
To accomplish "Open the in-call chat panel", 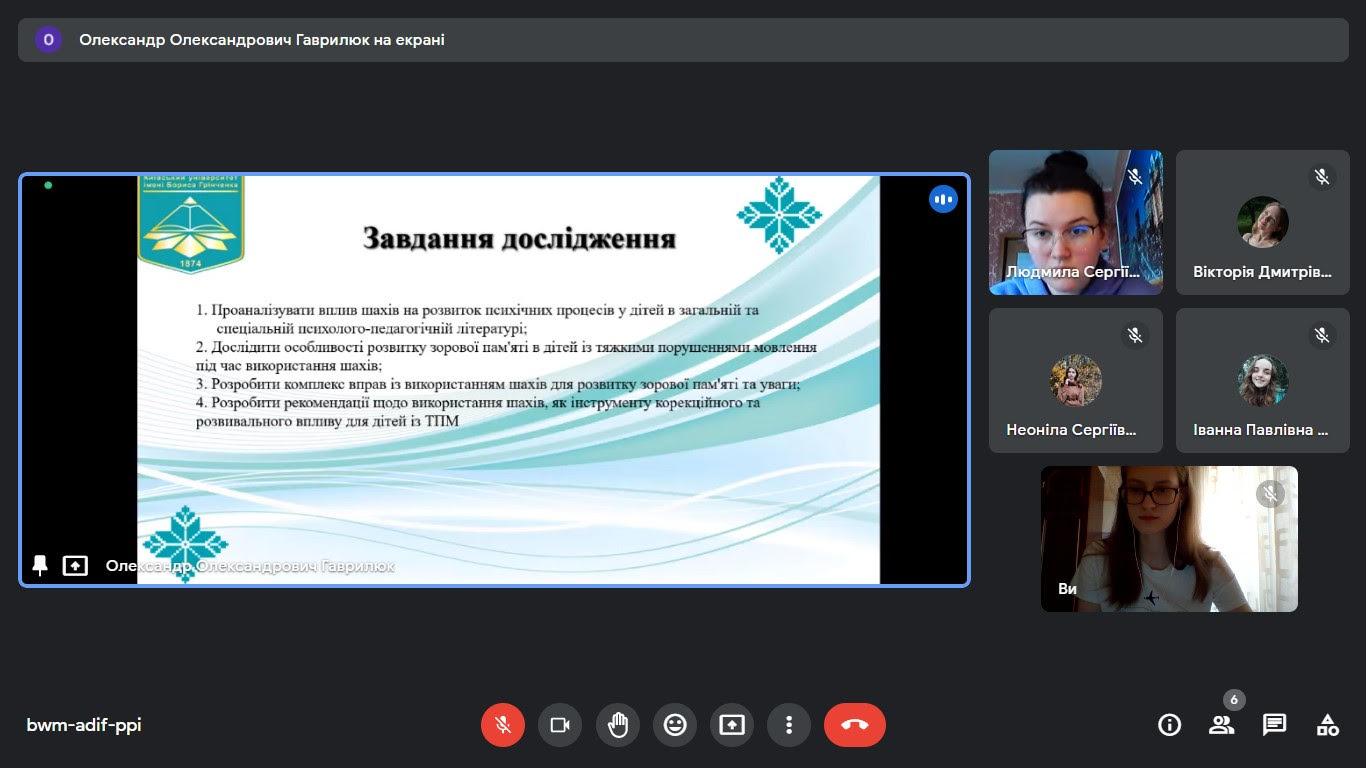I will (x=1274, y=725).
